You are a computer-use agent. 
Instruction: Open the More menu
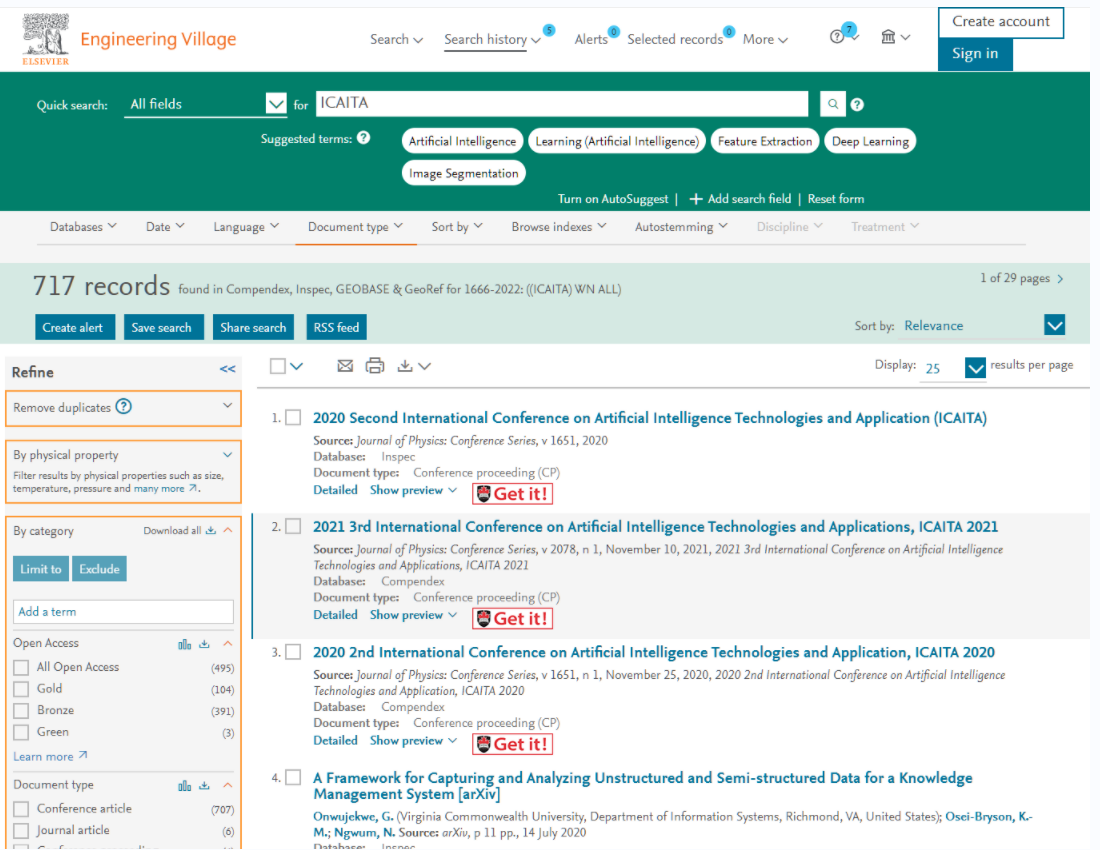(765, 39)
